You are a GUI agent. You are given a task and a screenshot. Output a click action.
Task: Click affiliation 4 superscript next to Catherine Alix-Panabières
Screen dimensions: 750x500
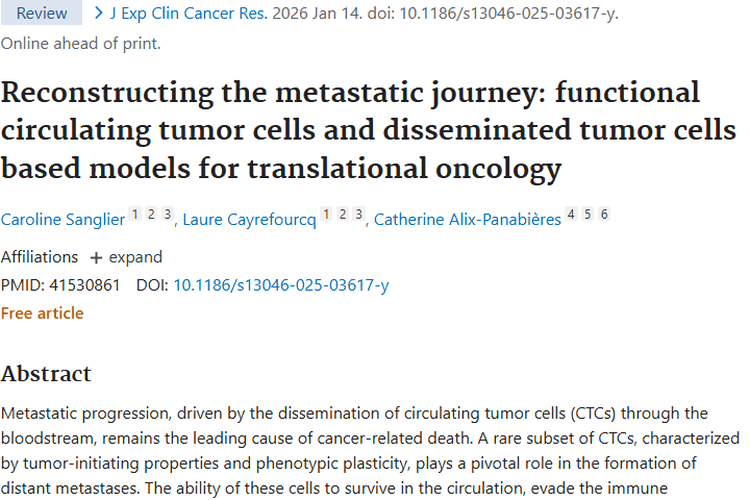point(572,215)
